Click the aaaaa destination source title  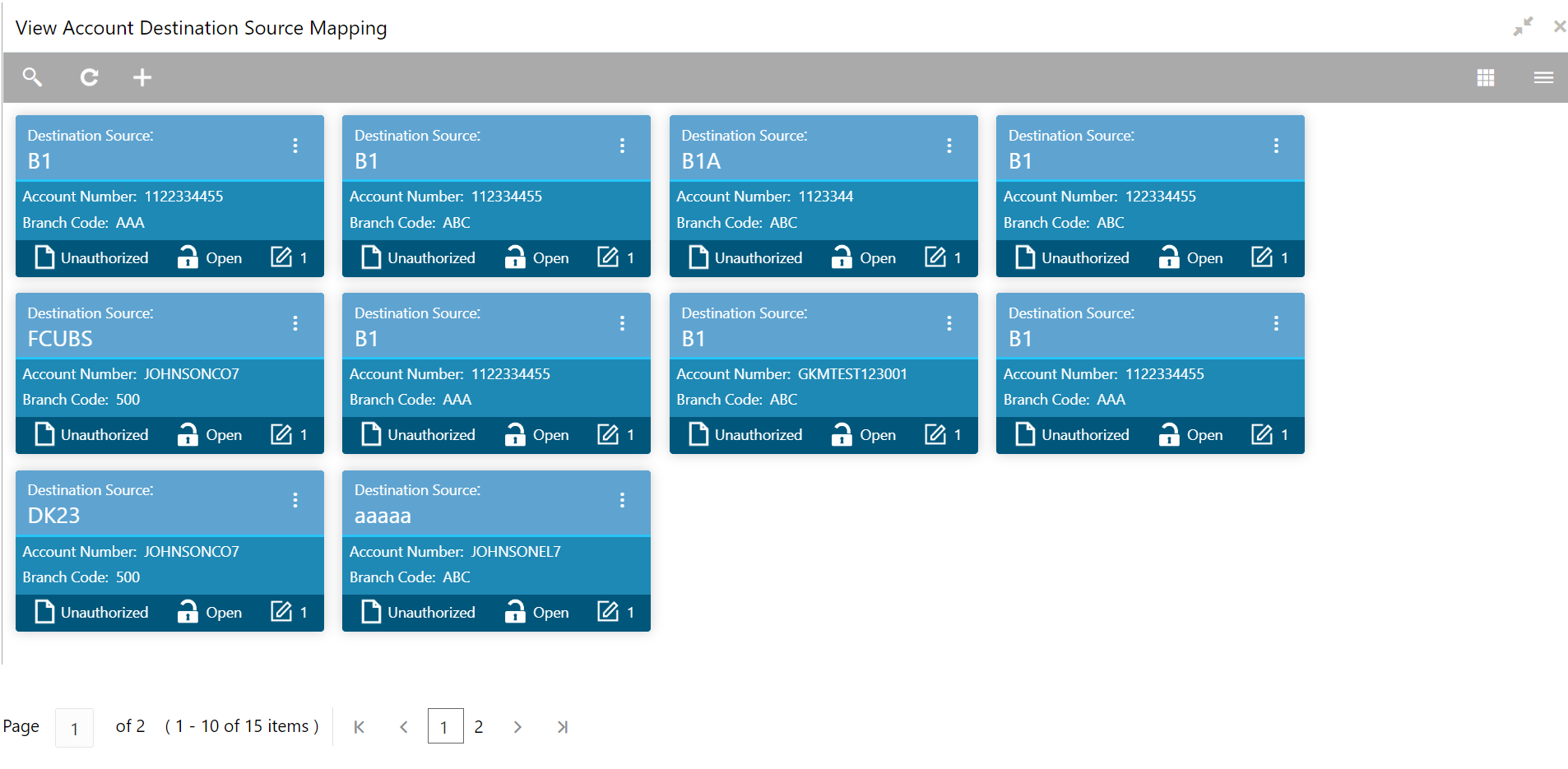point(383,517)
